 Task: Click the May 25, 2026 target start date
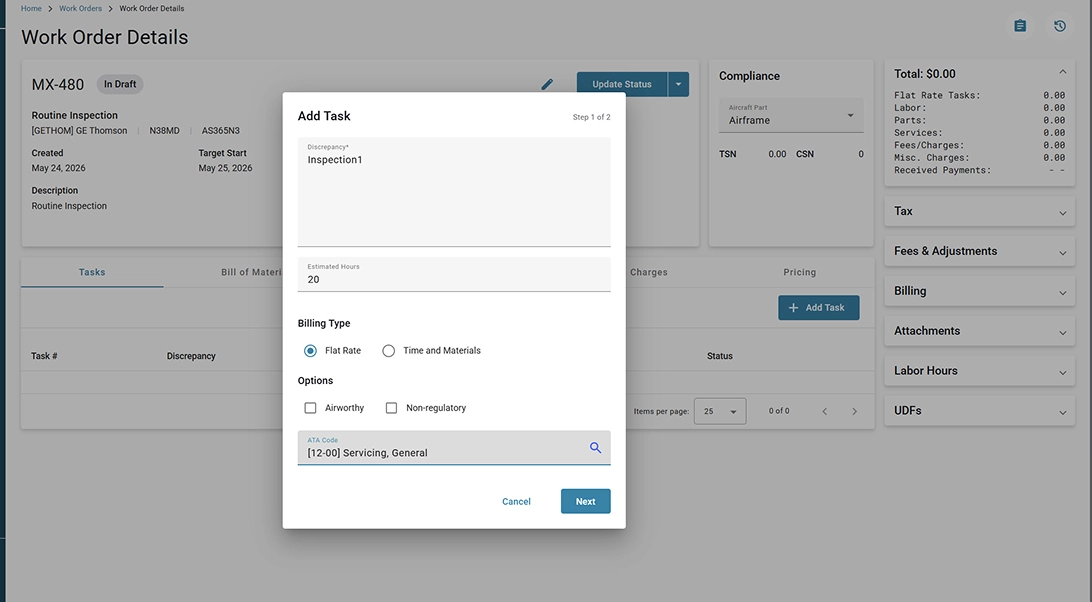[225, 168]
